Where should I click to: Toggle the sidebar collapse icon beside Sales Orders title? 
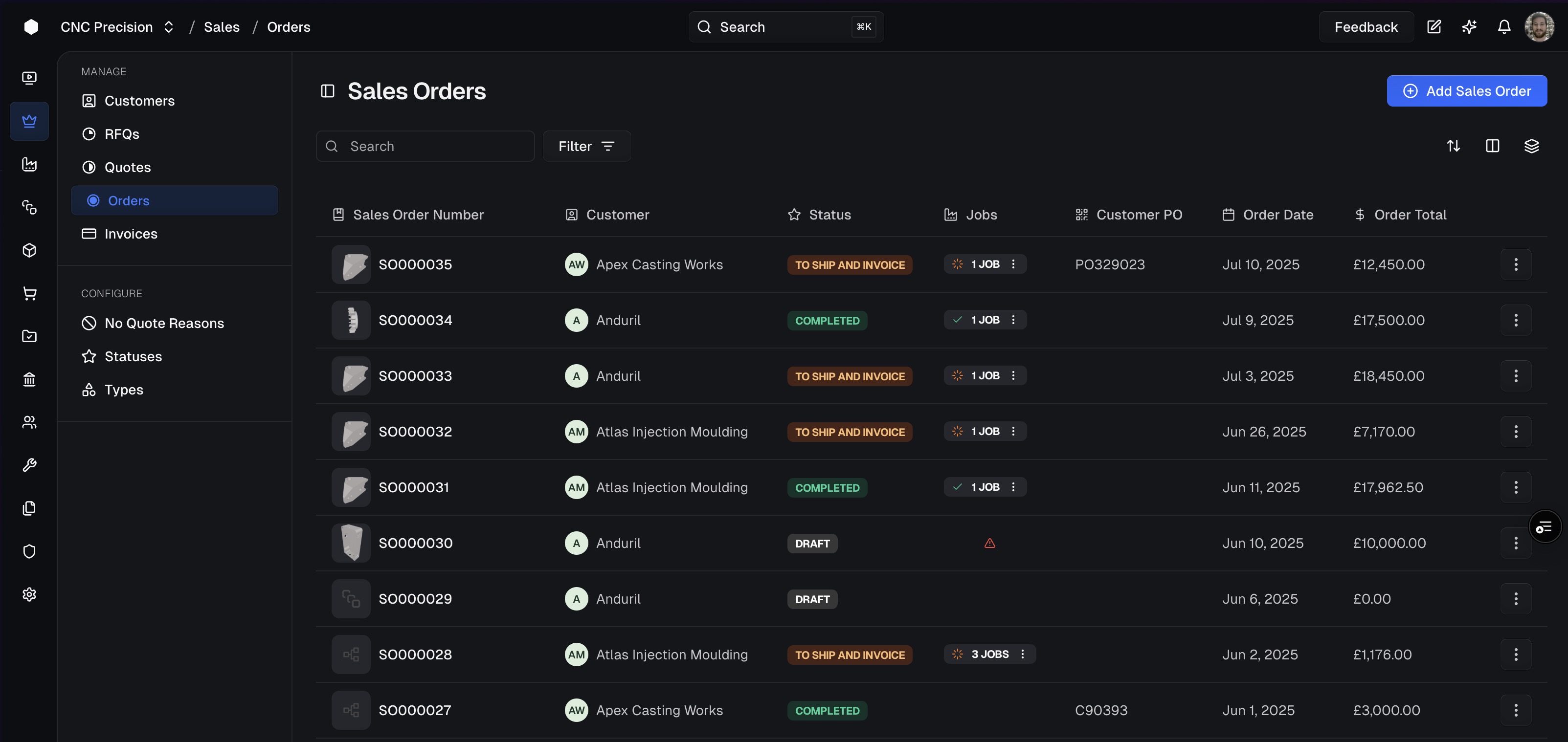point(328,90)
